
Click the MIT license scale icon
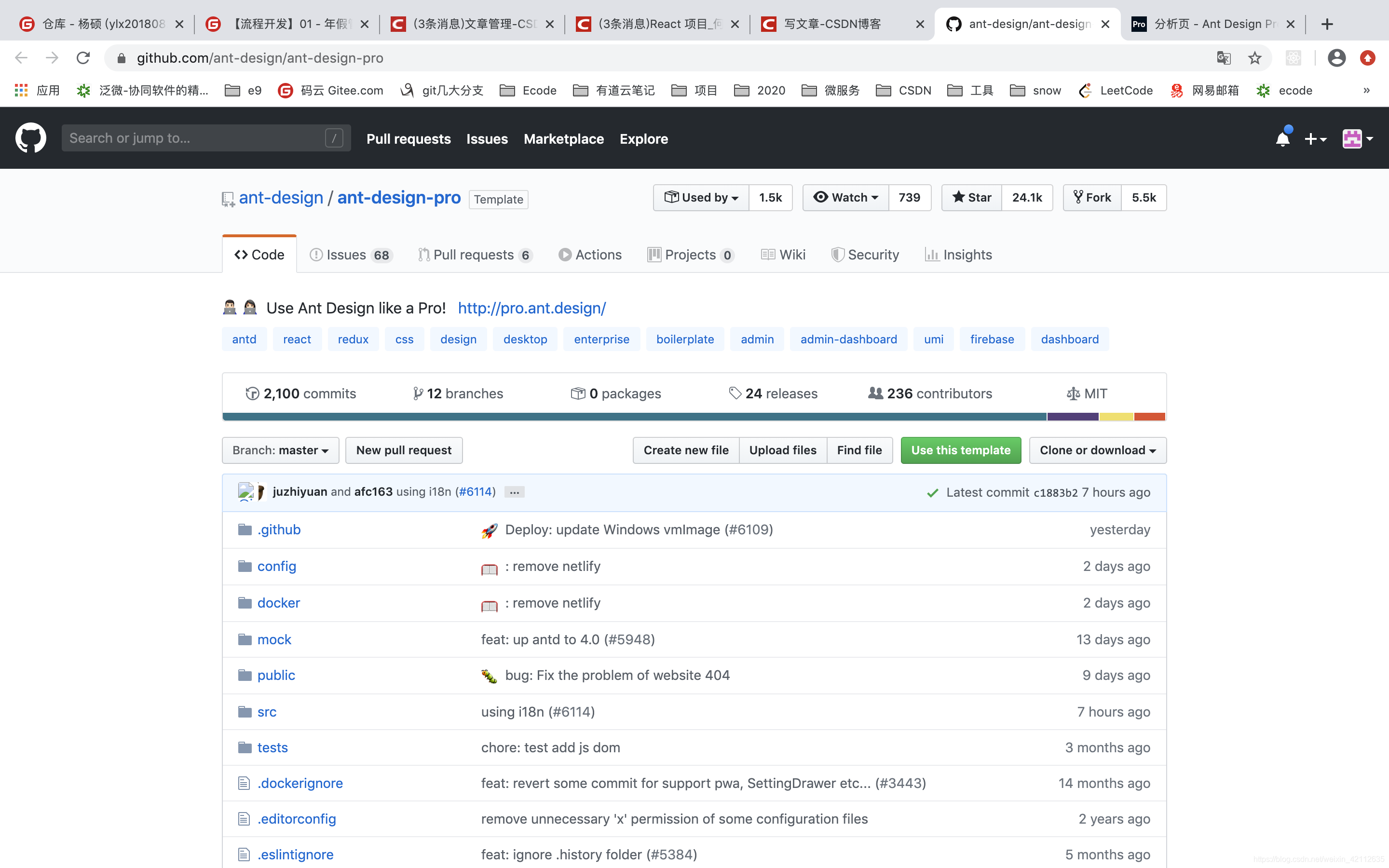pos(1073,394)
